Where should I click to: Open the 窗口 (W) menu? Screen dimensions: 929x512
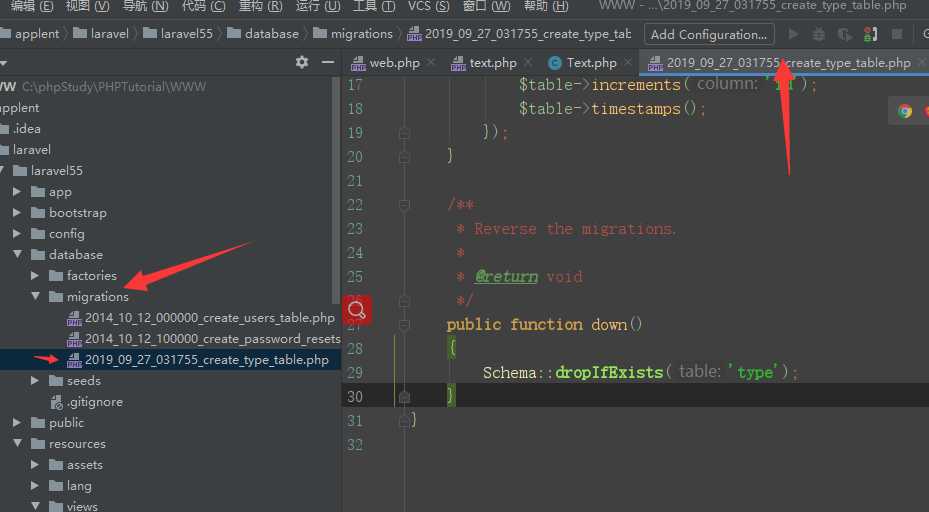486,6
